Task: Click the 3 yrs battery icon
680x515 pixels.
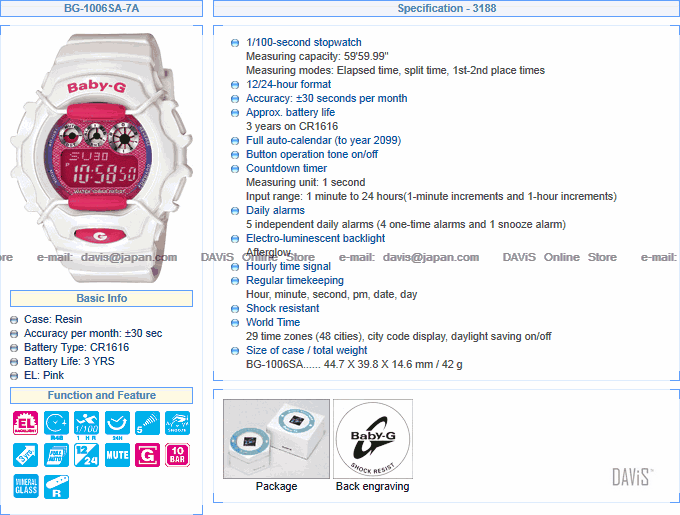Action: tap(26, 455)
